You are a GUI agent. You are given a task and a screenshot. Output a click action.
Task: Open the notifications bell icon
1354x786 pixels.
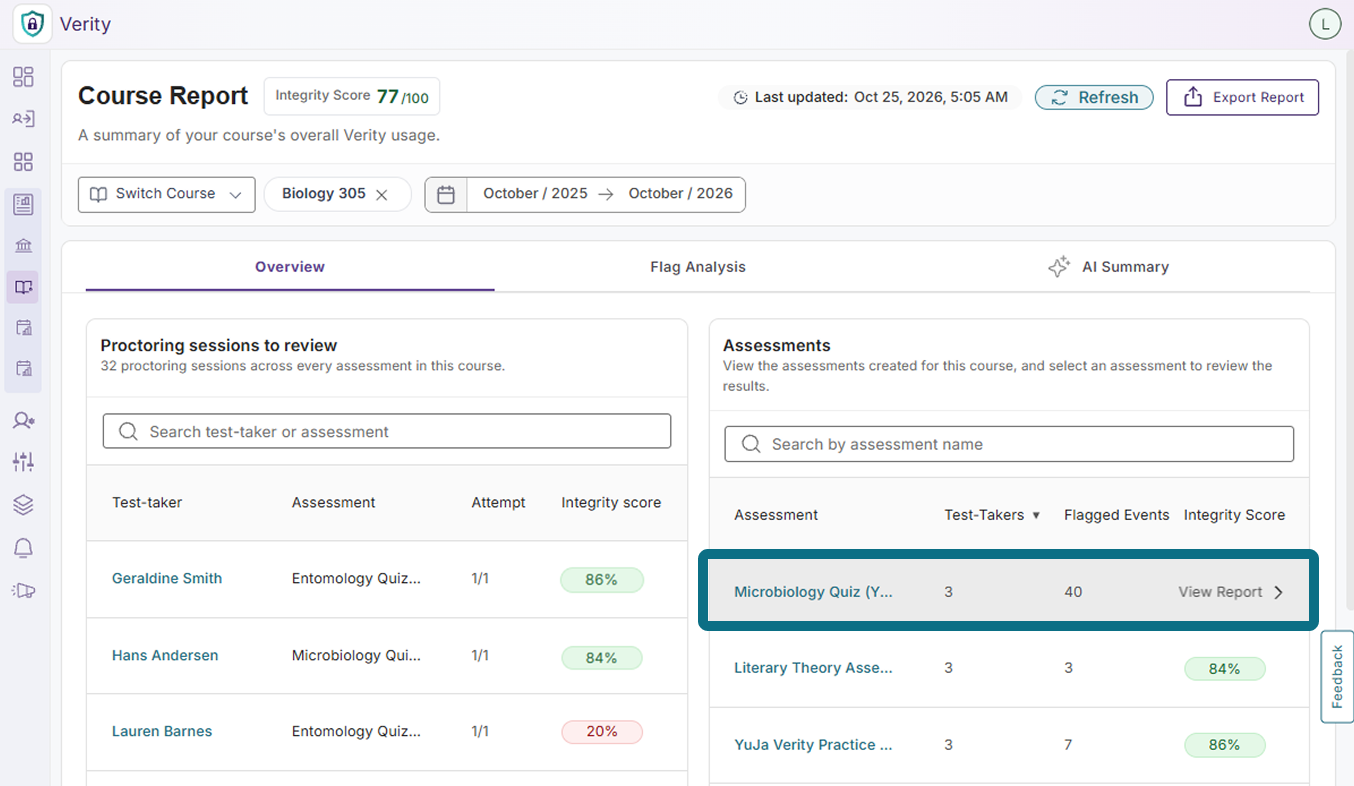[23, 548]
